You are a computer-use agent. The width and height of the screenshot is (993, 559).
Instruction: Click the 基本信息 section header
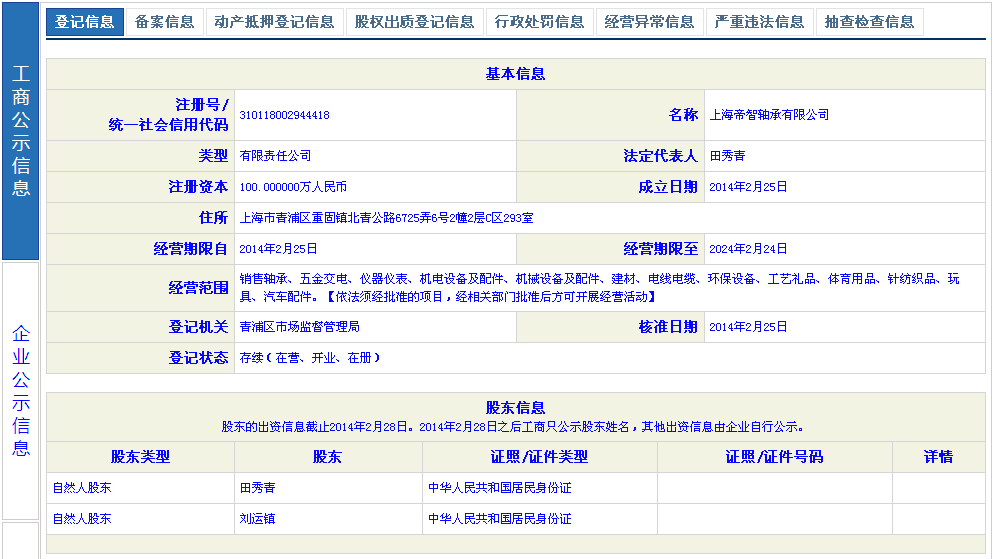pos(515,75)
